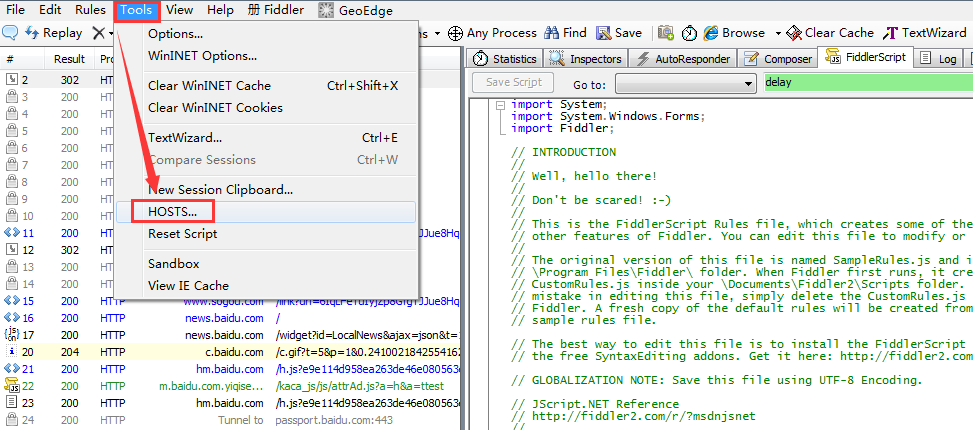Viewport: 973px width, 430px height.
Task: Select session 16 news.baidu.com row
Action: point(230,318)
